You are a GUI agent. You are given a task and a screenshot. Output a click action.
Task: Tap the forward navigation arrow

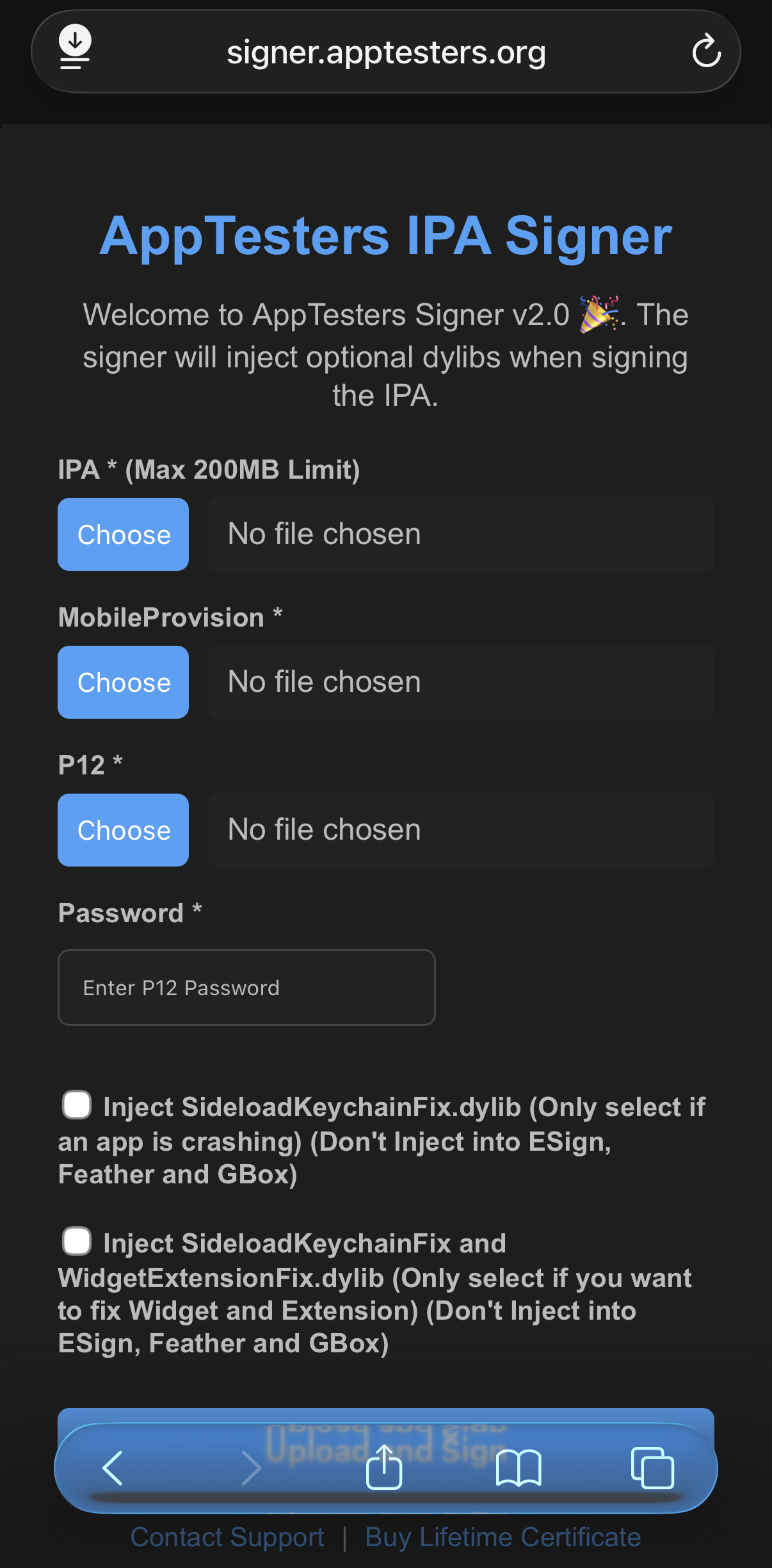pyautogui.click(x=252, y=1468)
